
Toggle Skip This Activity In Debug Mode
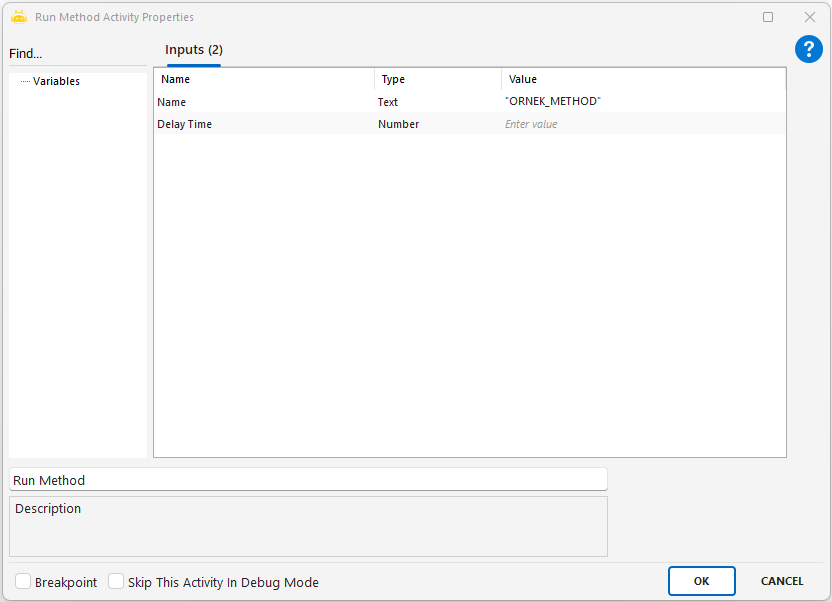pyautogui.click(x=116, y=582)
